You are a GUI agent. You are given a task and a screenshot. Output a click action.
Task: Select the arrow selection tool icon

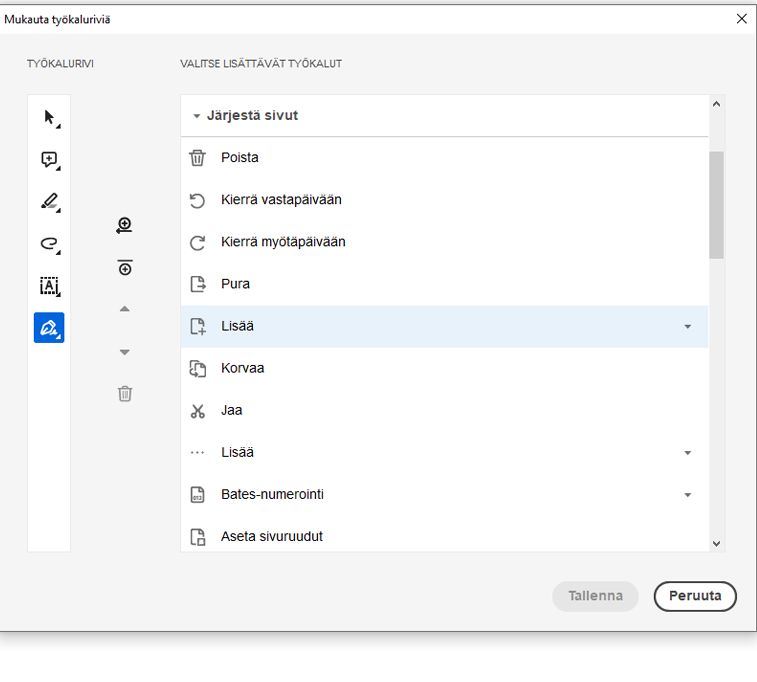coord(49,118)
